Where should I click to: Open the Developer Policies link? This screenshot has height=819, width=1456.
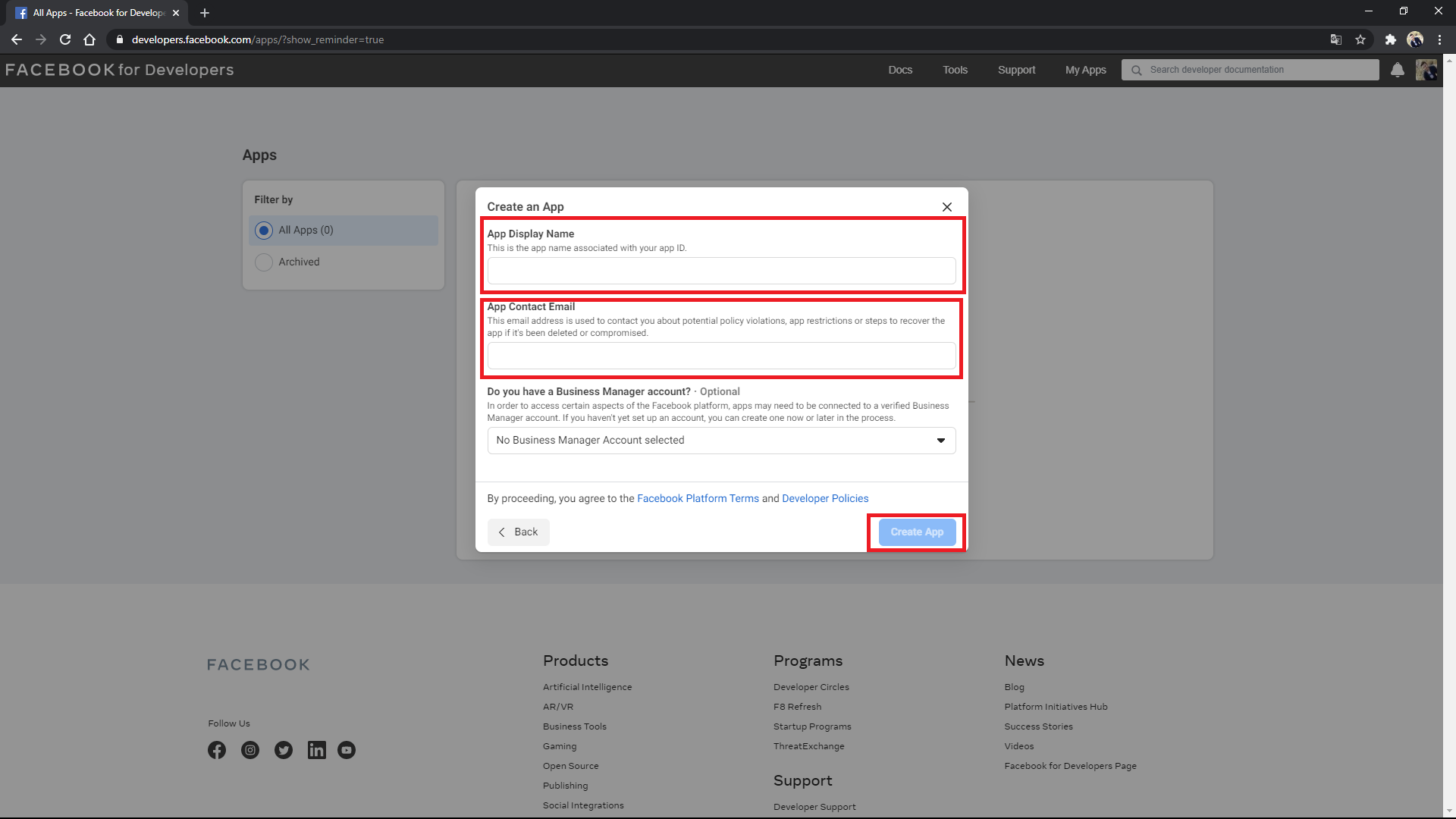coord(825,499)
